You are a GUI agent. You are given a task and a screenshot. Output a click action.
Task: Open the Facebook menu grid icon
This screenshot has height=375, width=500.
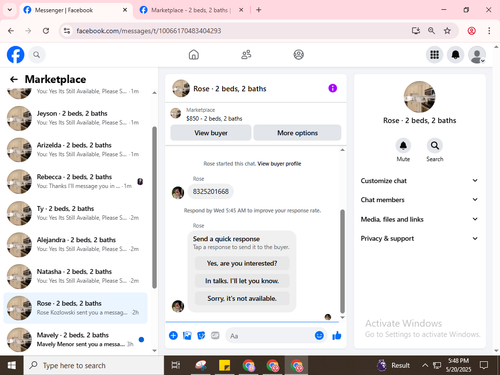434,55
